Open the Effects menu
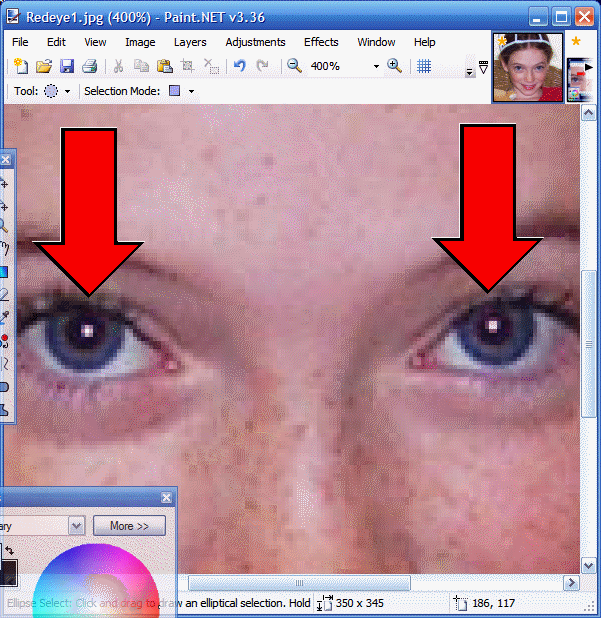 pos(321,42)
